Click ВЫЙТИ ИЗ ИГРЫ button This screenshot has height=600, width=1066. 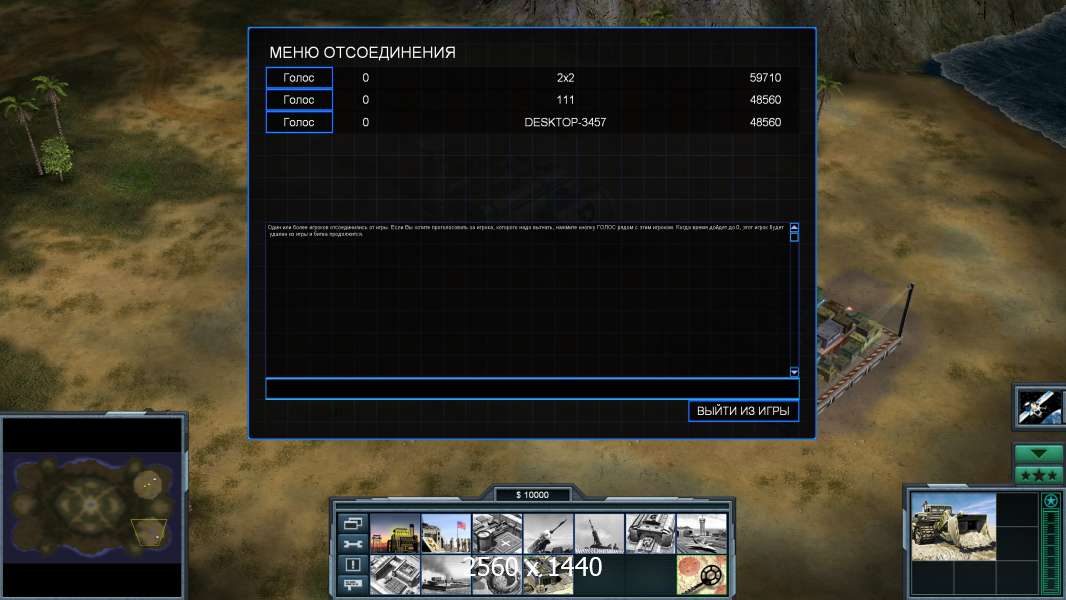[x=743, y=410]
